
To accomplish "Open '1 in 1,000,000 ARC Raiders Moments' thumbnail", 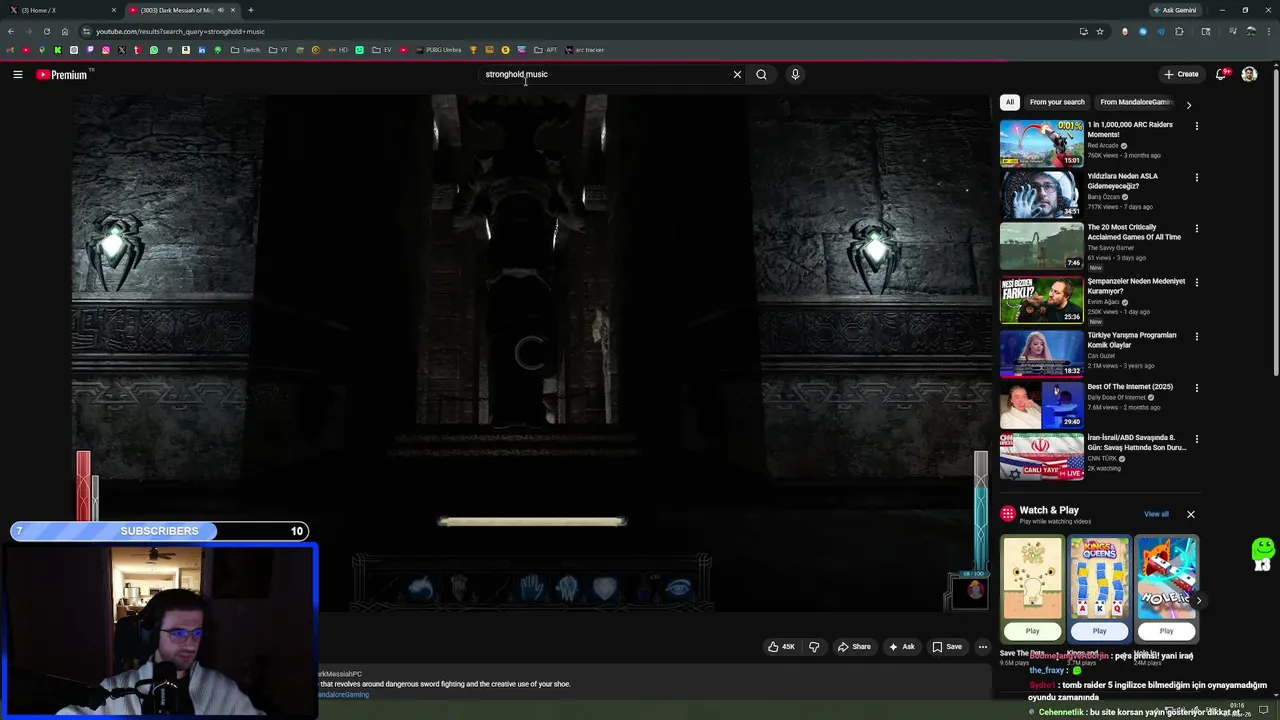I will 1041,143.
